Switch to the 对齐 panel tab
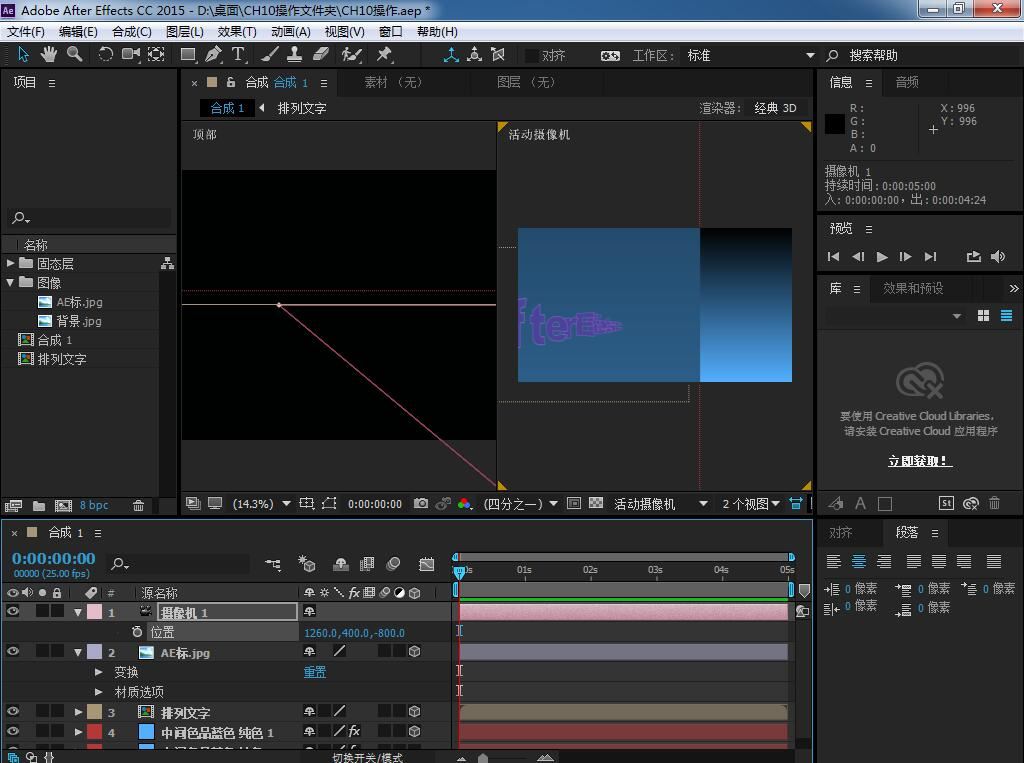Screen dimensions: 1024x763 [x=840, y=532]
